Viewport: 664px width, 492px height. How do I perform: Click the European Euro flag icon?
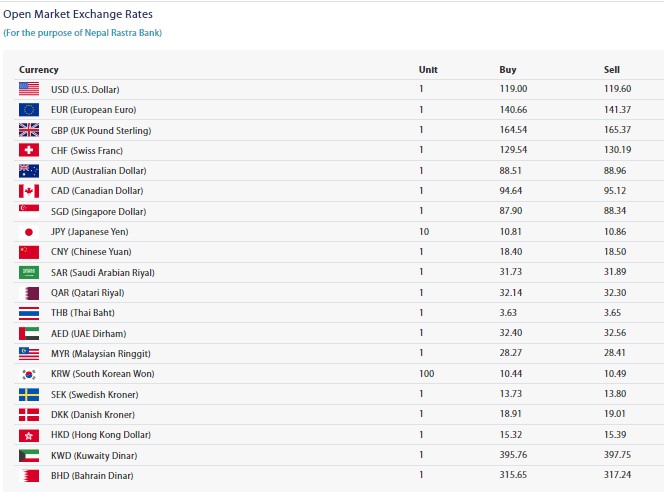click(x=29, y=110)
